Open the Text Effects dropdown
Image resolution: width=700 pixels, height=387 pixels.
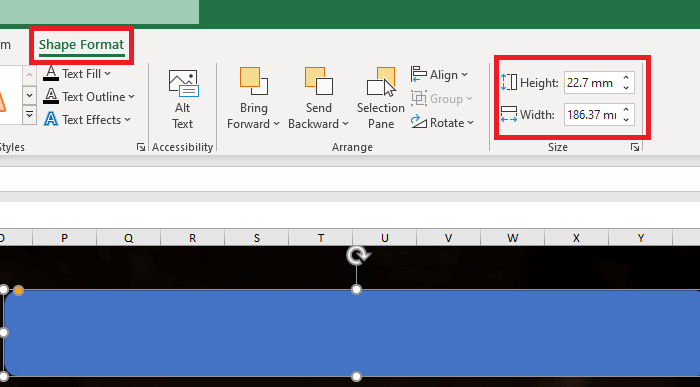(x=87, y=120)
